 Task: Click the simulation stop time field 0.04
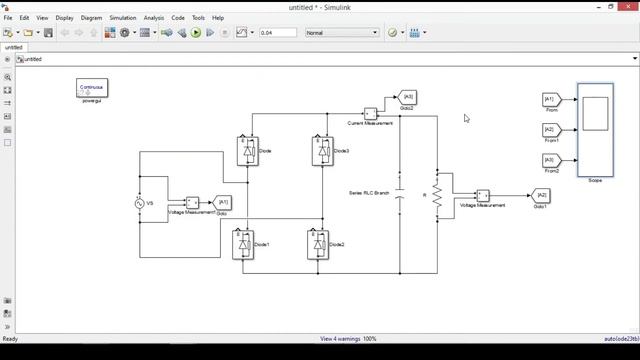tap(278, 33)
